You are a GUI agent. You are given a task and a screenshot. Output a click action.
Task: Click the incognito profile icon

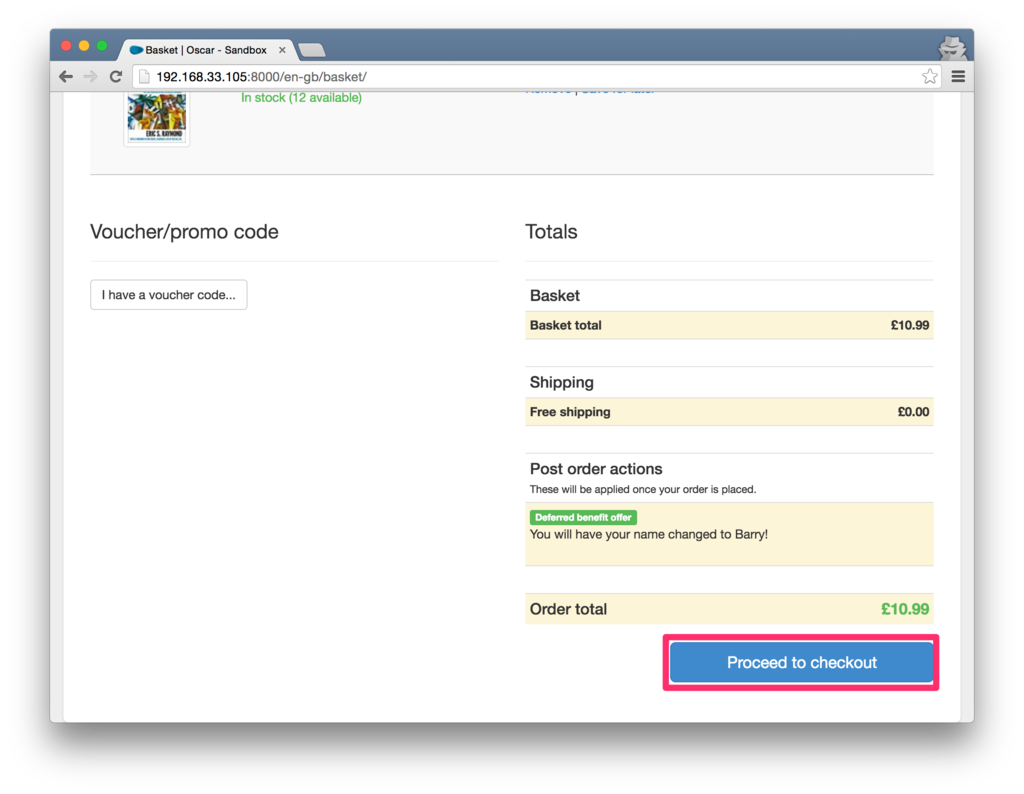tap(953, 48)
